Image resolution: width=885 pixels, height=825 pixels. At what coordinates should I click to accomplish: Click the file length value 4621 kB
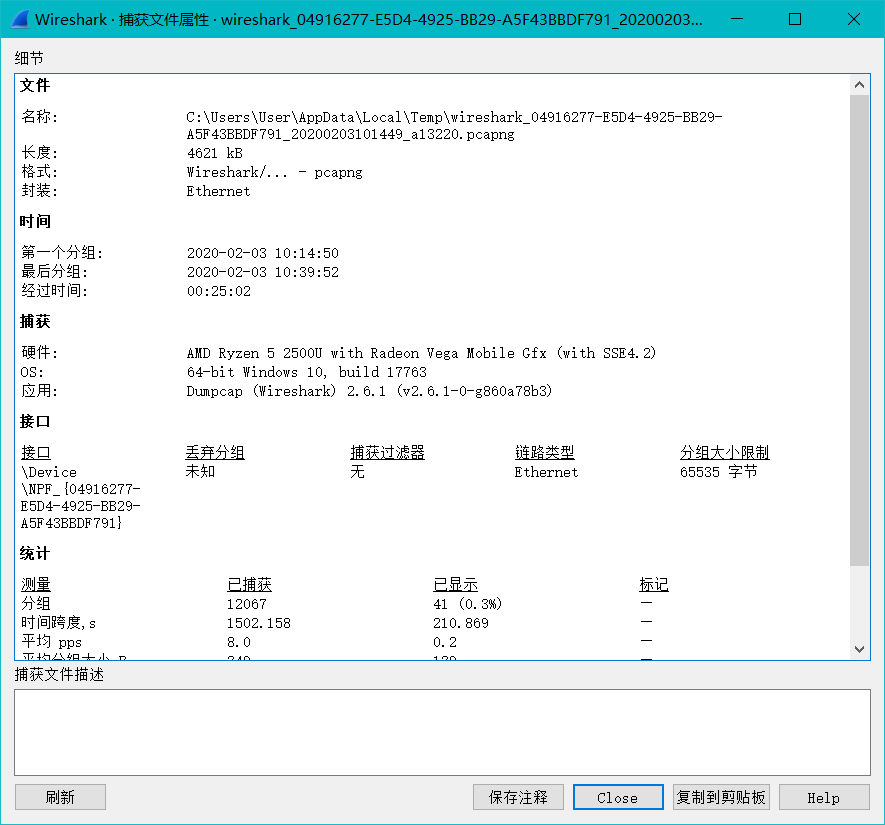click(x=214, y=153)
